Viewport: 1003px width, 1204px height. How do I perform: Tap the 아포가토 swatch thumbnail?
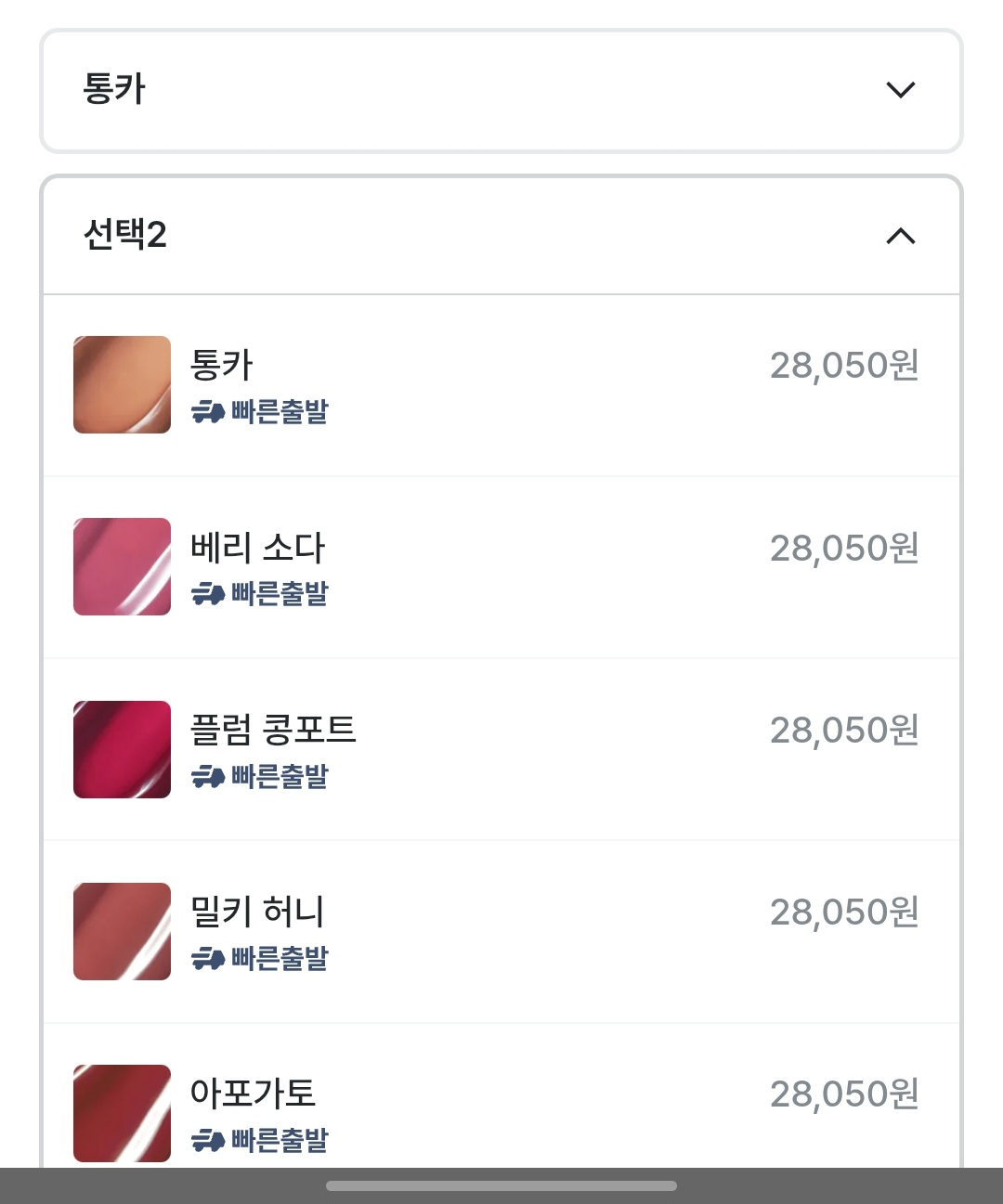tap(122, 1113)
